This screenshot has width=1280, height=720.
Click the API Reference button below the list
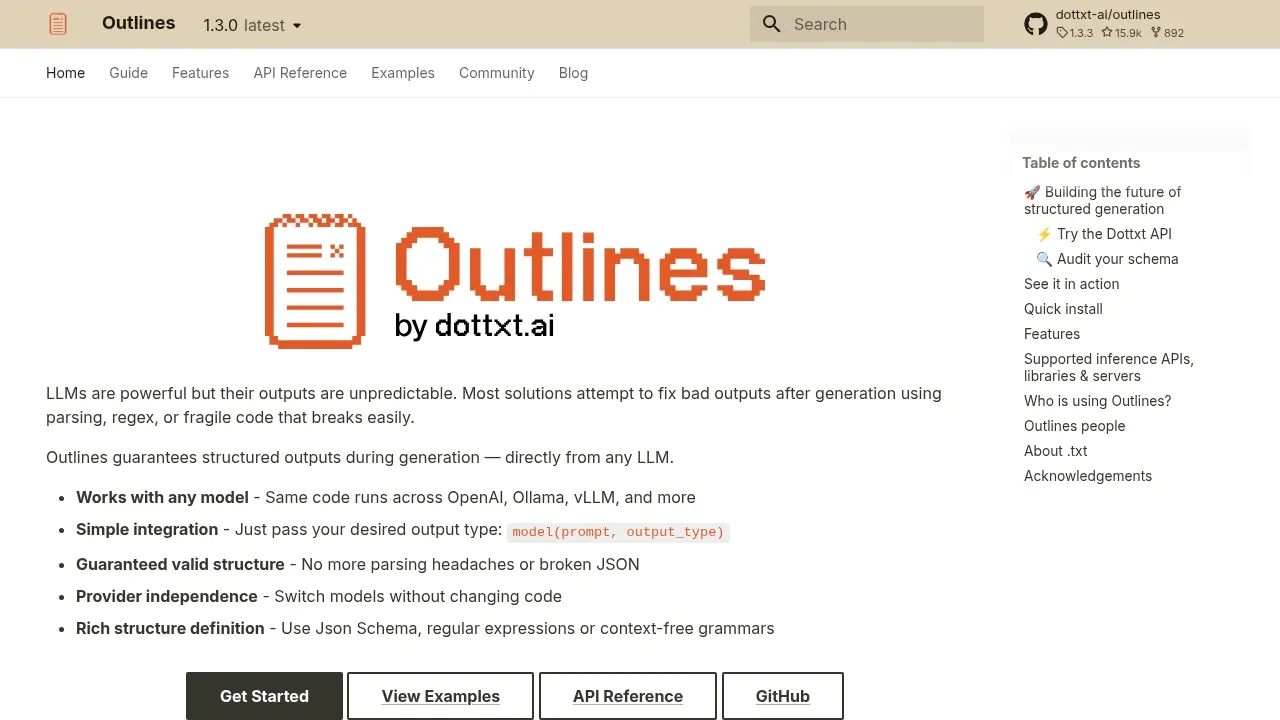628,696
